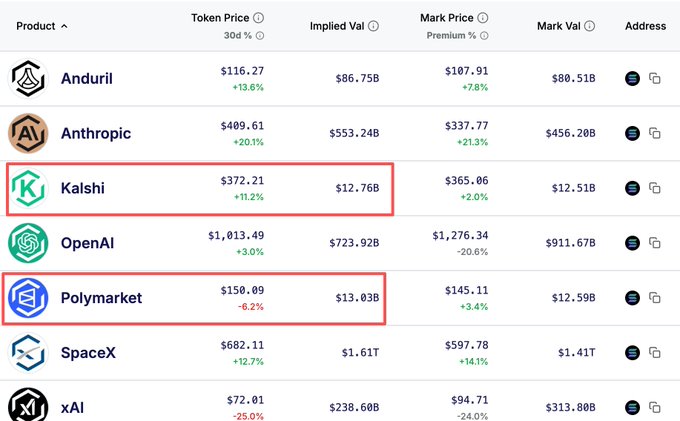Open Solana explorer icon in OpenAI row
The width and height of the screenshot is (680, 421).
click(632, 242)
